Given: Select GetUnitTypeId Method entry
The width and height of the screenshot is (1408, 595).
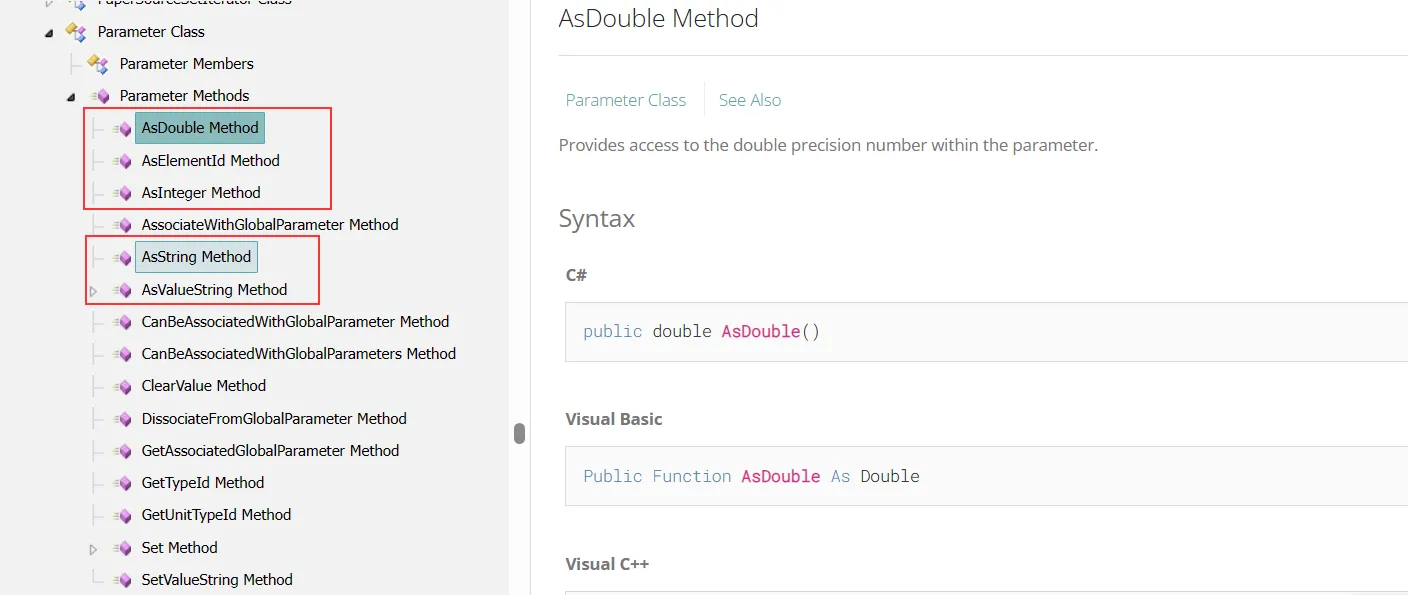Looking at the screenshot, I should click(216, 515).
